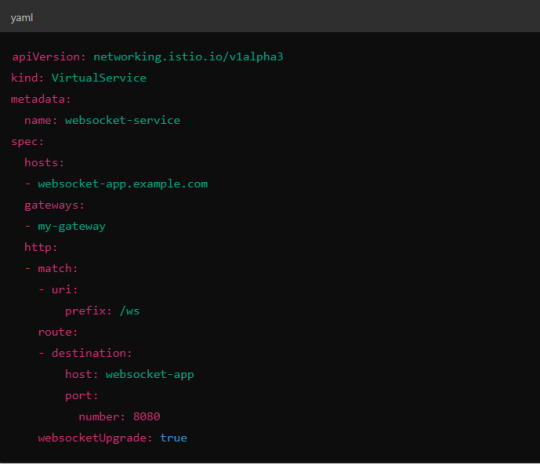Click the host key under destination
Viewport: 540px width, 465px height.
pyautogui.click(x=82, y=374)
